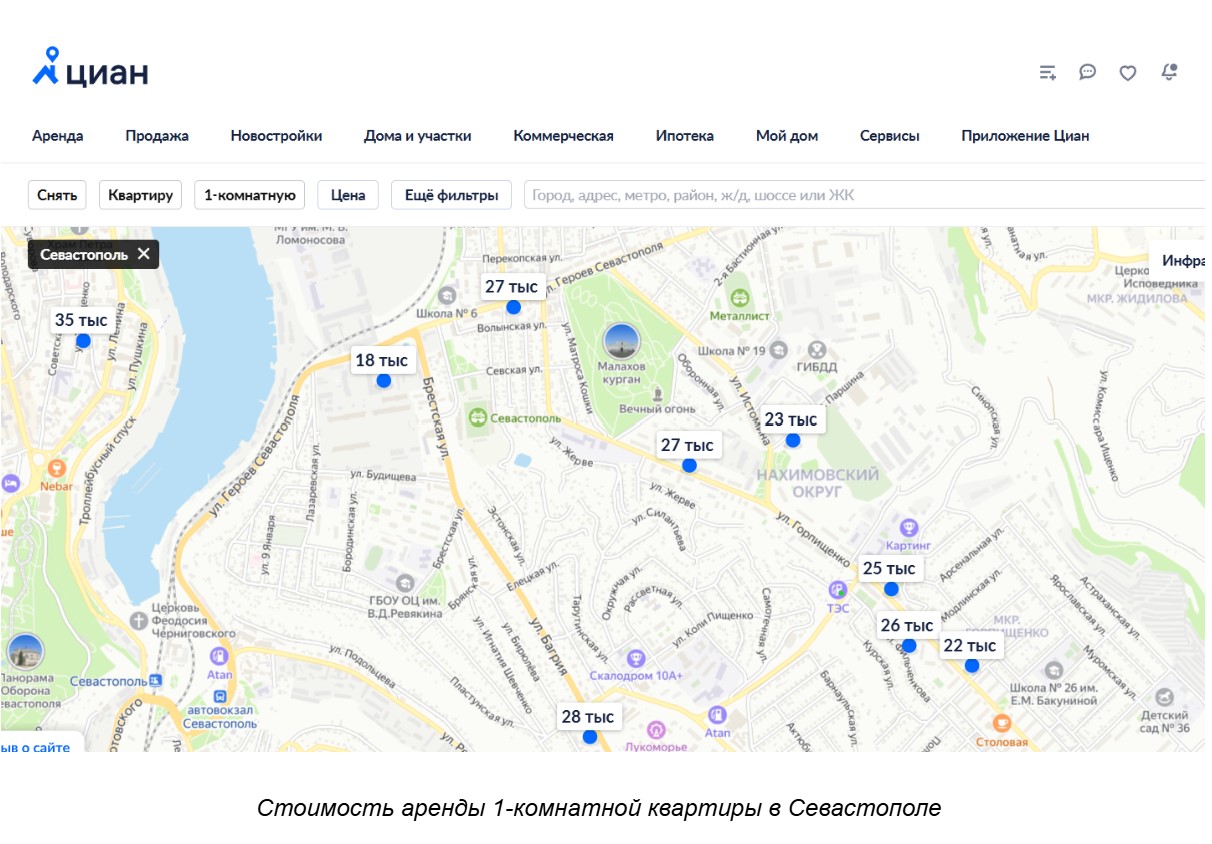Click the Инфра map layer button
The image size is (1212, 844).
coord(1180,261)
